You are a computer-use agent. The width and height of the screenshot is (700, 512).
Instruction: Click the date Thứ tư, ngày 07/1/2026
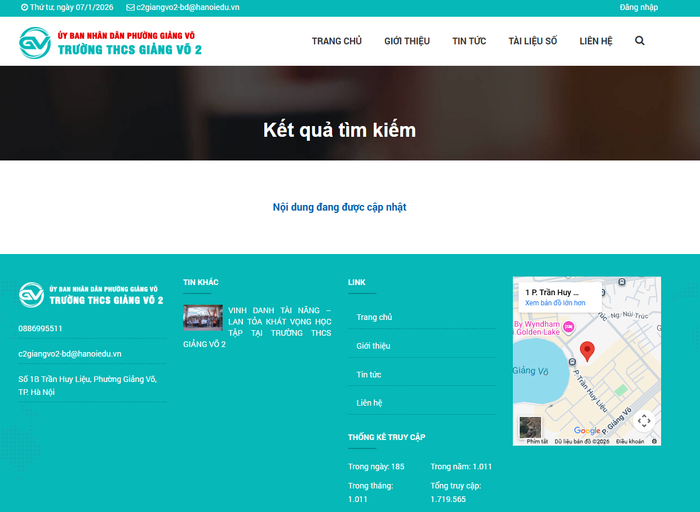[x=71, y=7]
